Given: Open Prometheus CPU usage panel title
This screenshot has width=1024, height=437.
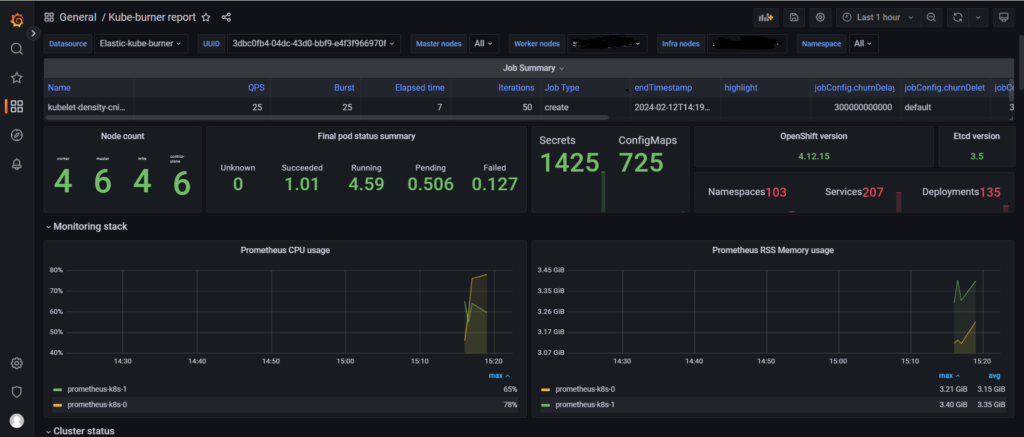Looking at the screenshot, I should coord(285,250).
